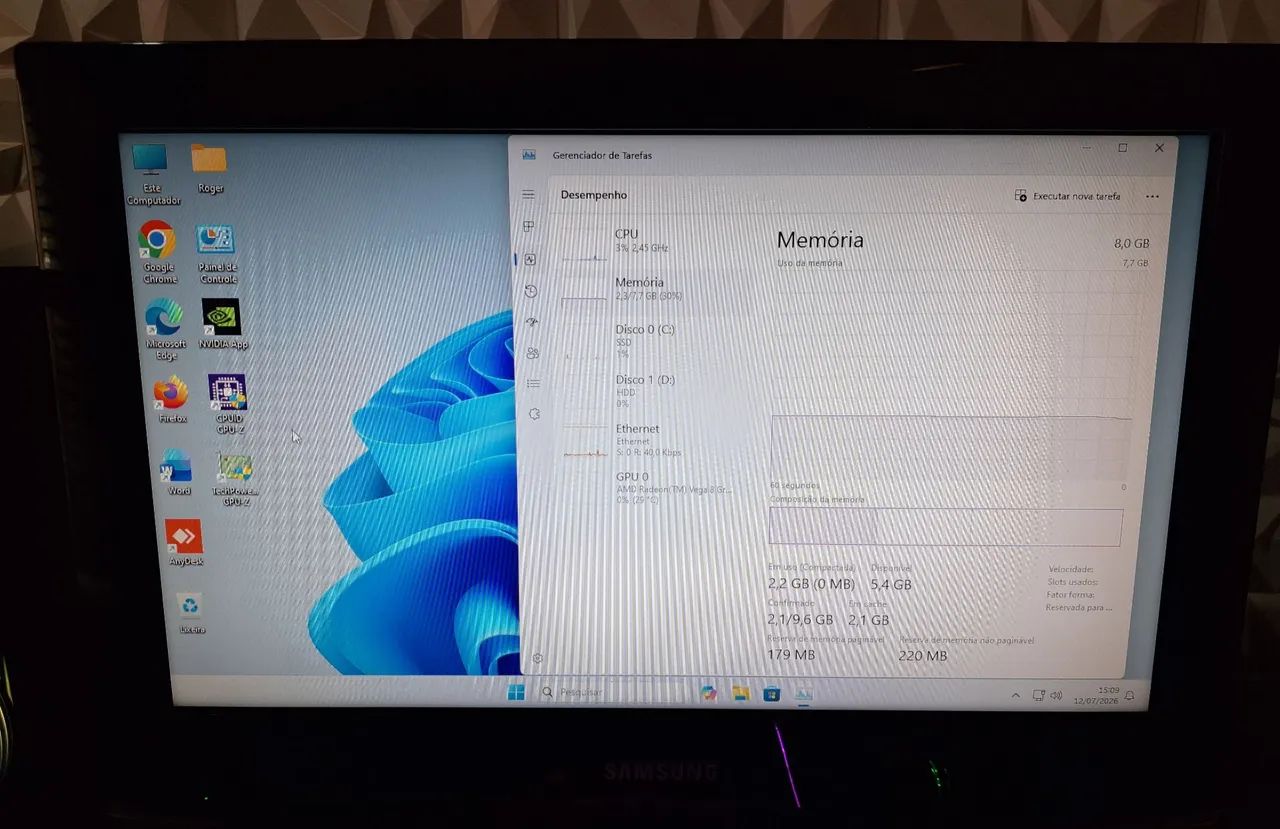This screenshot has width=1280, height=829.
Task: Click the memory composition bar
Action: [945, 527]
